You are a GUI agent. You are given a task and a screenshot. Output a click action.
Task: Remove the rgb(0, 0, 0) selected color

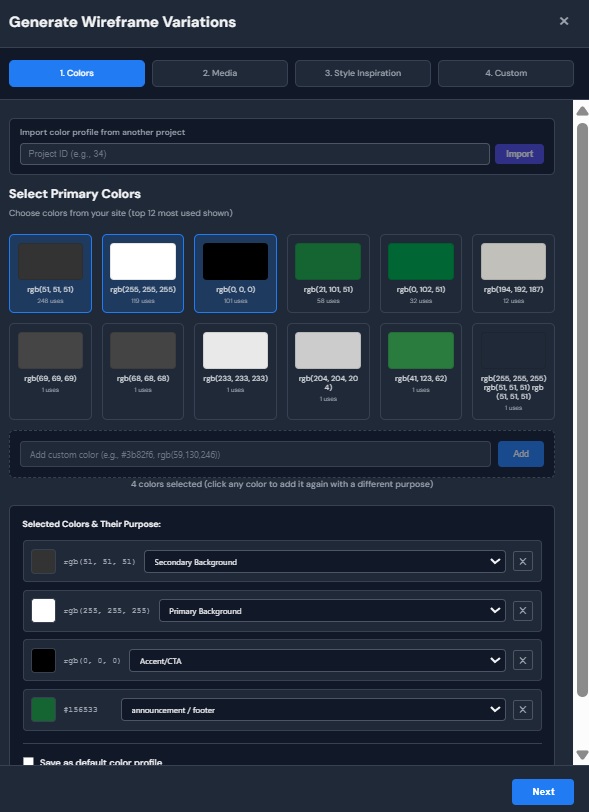click(523, 660)
